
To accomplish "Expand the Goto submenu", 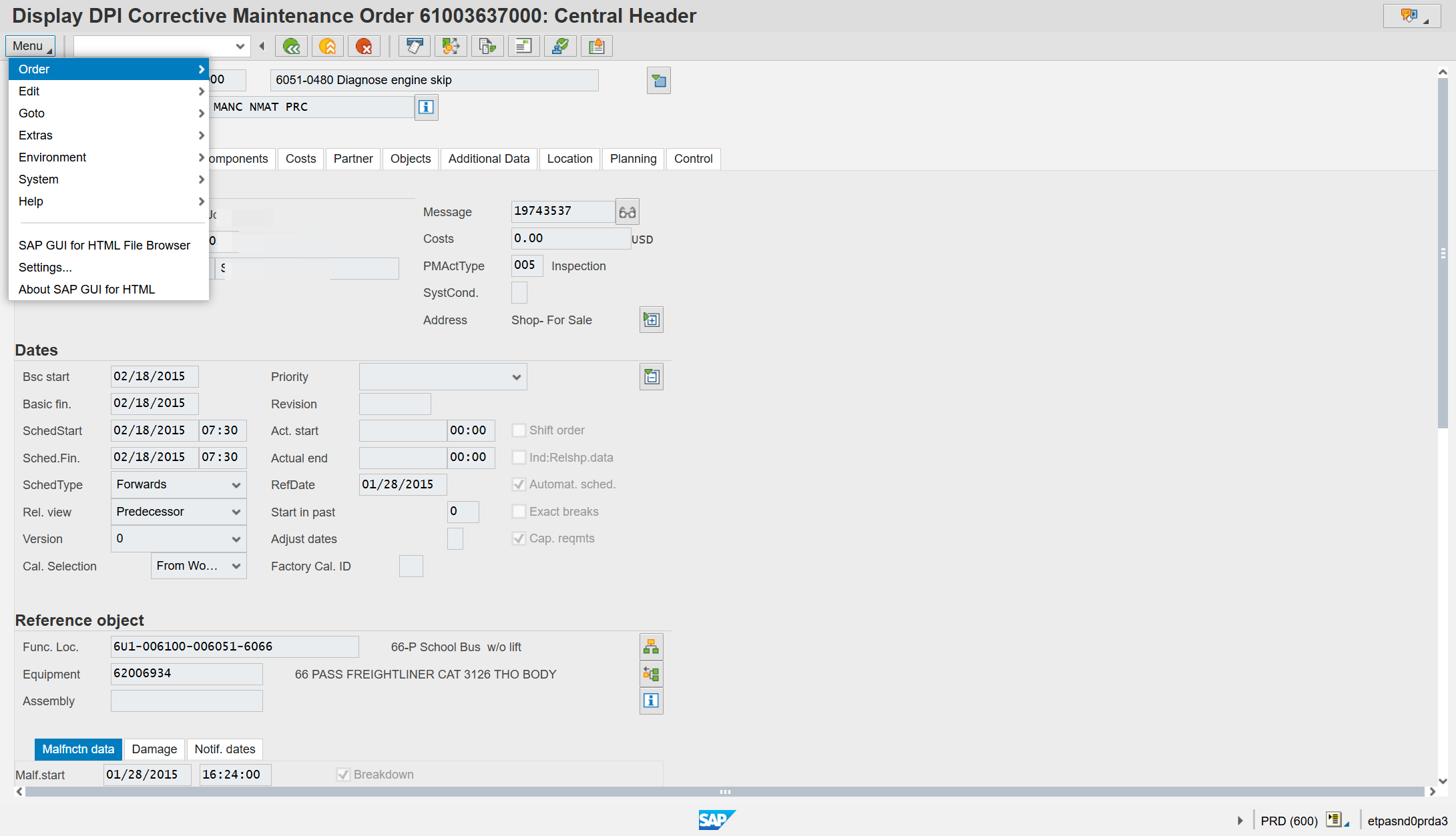I will pos(109,113).
